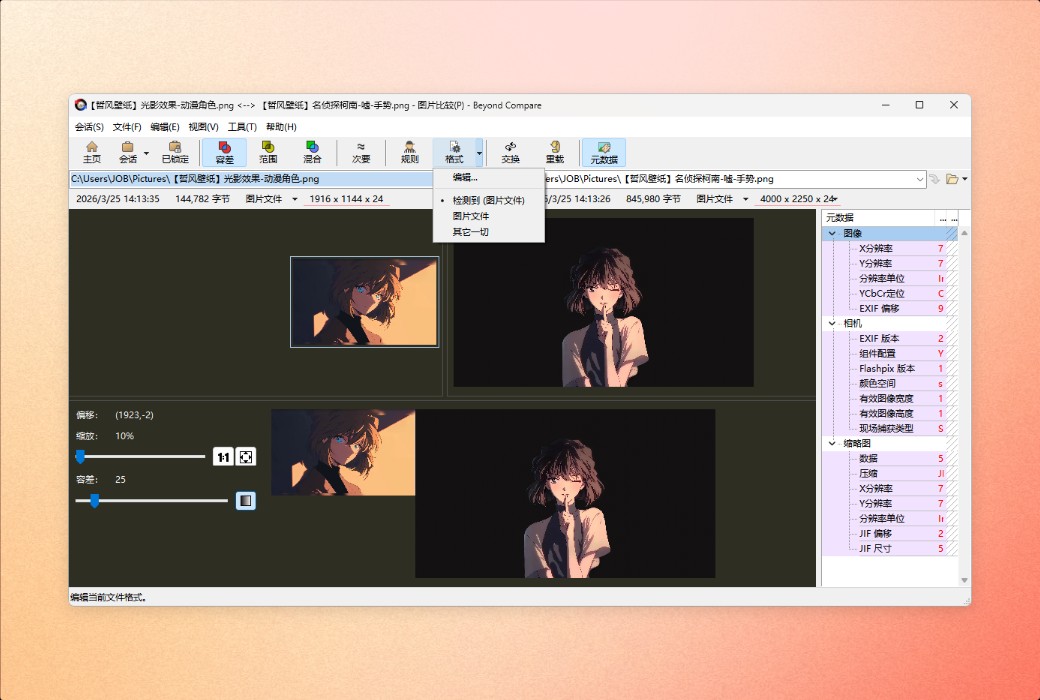Open the 编辑(E) menu
Viewport: 1040px width, 700px height.
point(164,127)
